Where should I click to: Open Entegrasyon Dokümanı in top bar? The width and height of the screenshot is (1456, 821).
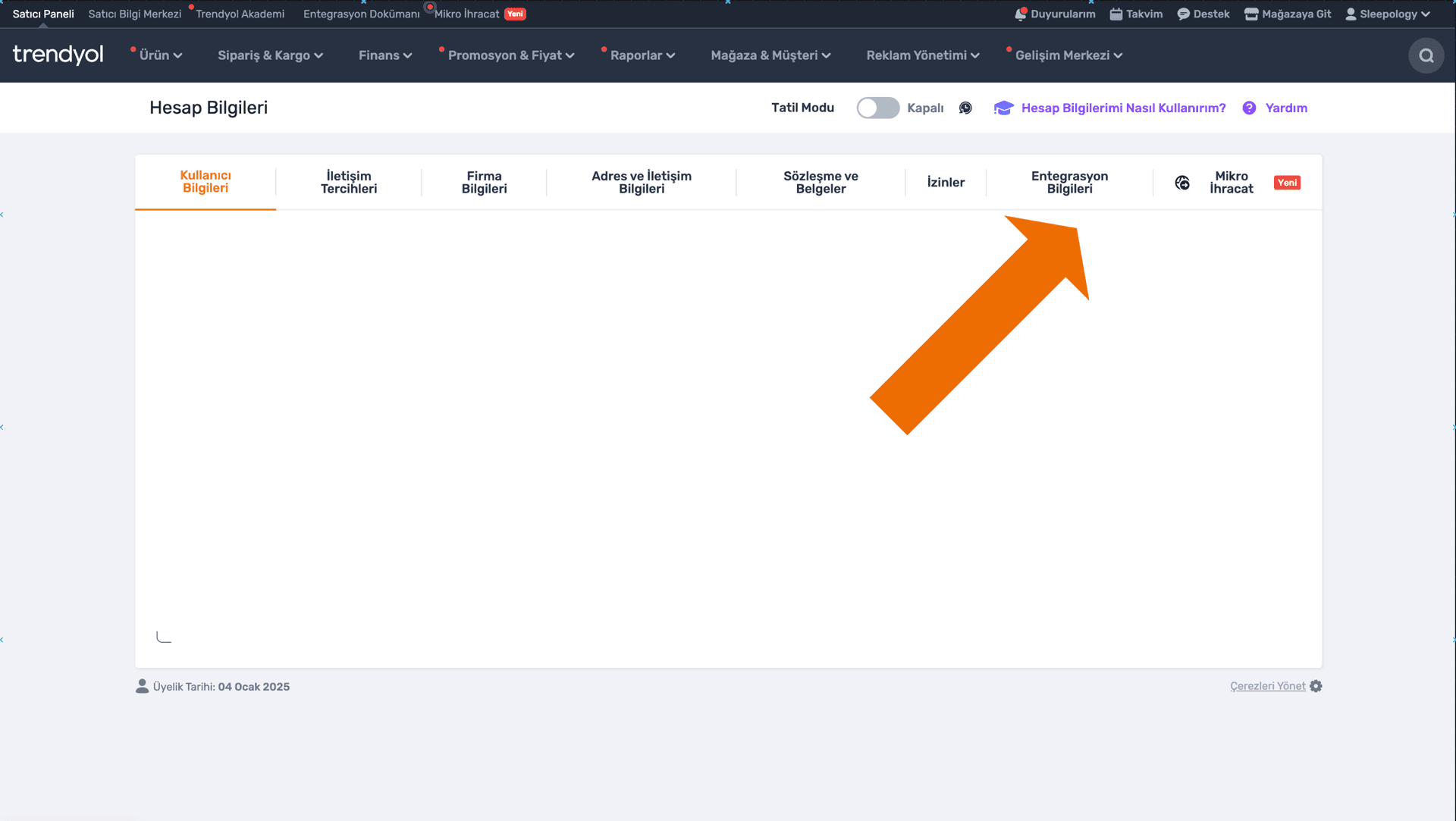361,14
